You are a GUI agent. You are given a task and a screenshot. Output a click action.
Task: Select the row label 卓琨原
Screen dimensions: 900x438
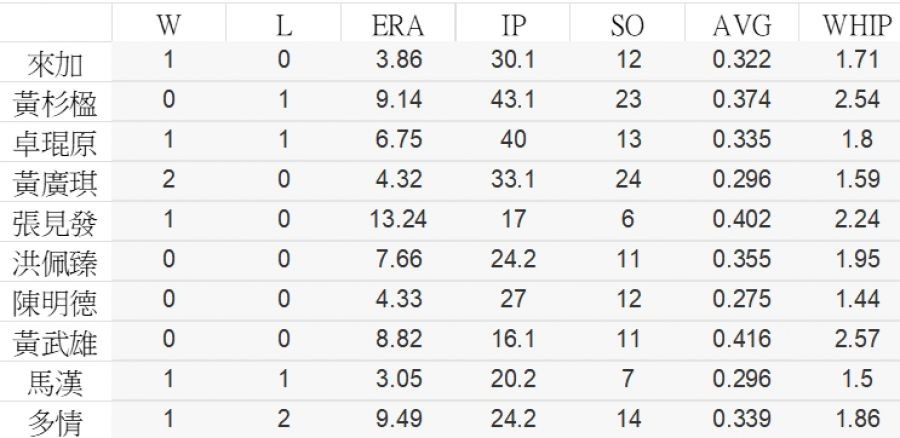(54, 144)
